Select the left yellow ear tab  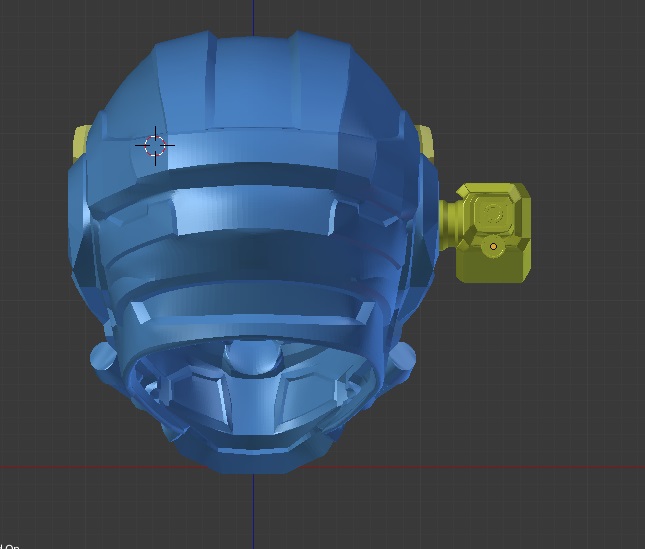click(x=80, y=142)
